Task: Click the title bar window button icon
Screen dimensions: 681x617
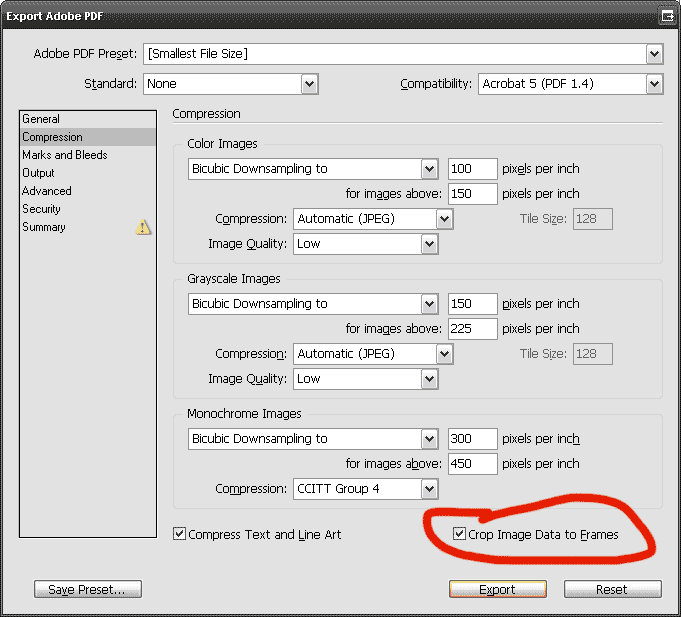Action: click(667, 16)
